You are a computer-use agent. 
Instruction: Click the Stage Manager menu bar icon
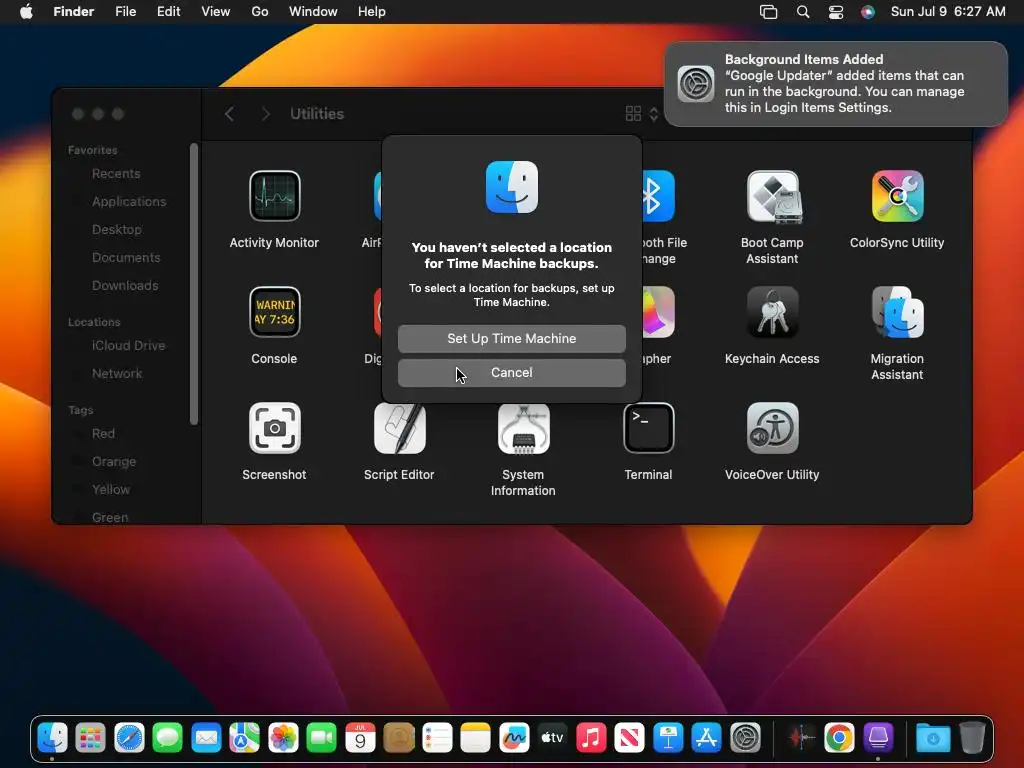coord(769,12)
